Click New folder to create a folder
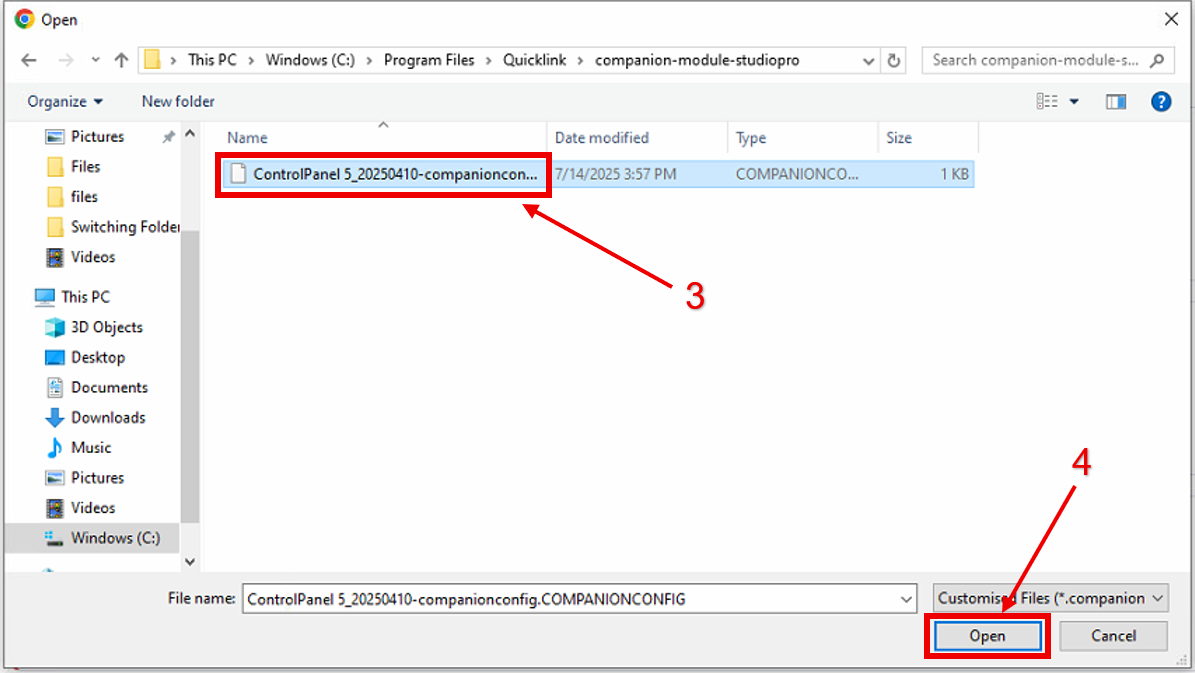The height and width of the screenshot is (673, 1195). click(177, 101)
